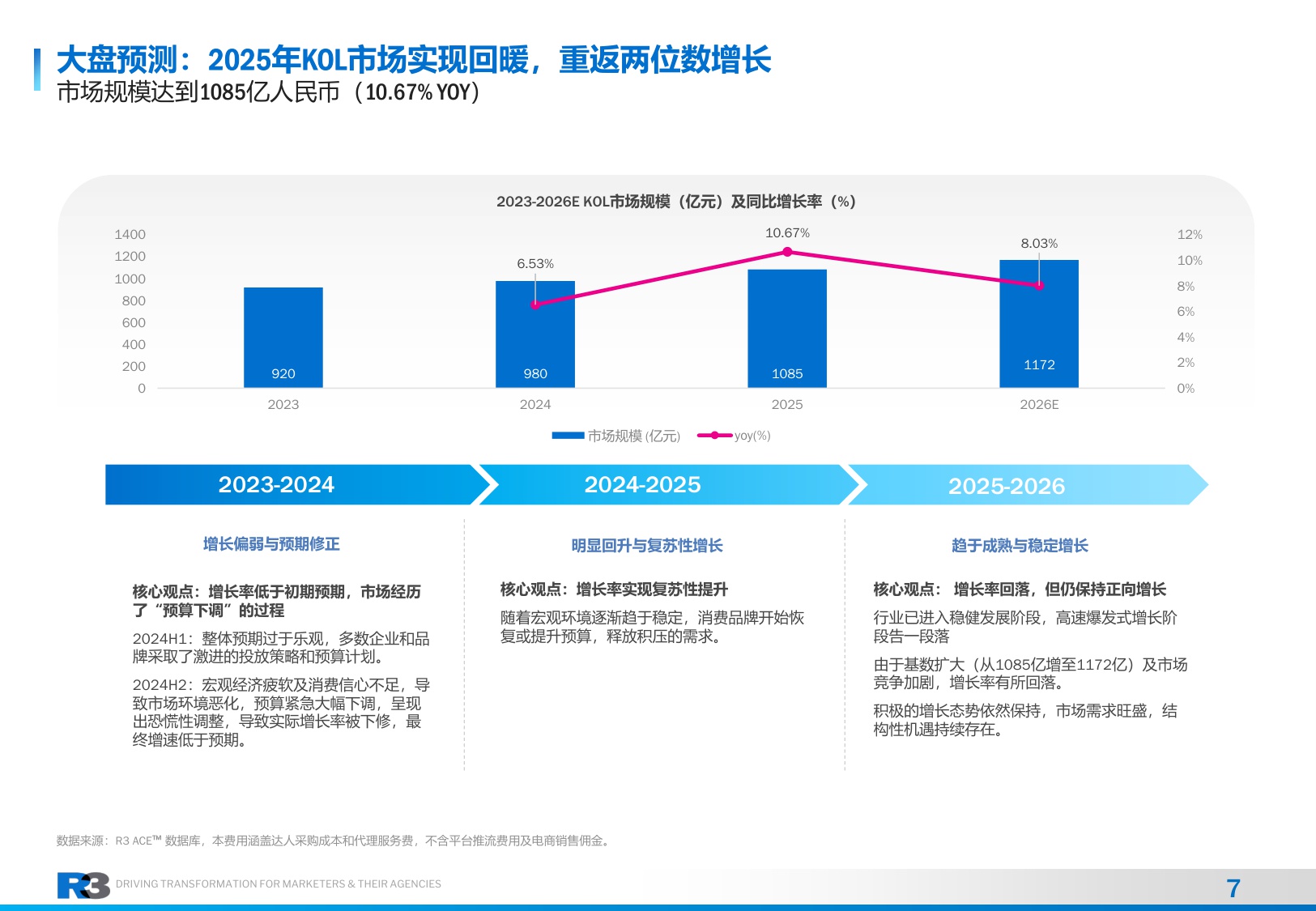Image resolution: width=1316 pixels, height=911 pixels.
Task: Click the blue bar for 2026E
Action: coord(1039,322)
